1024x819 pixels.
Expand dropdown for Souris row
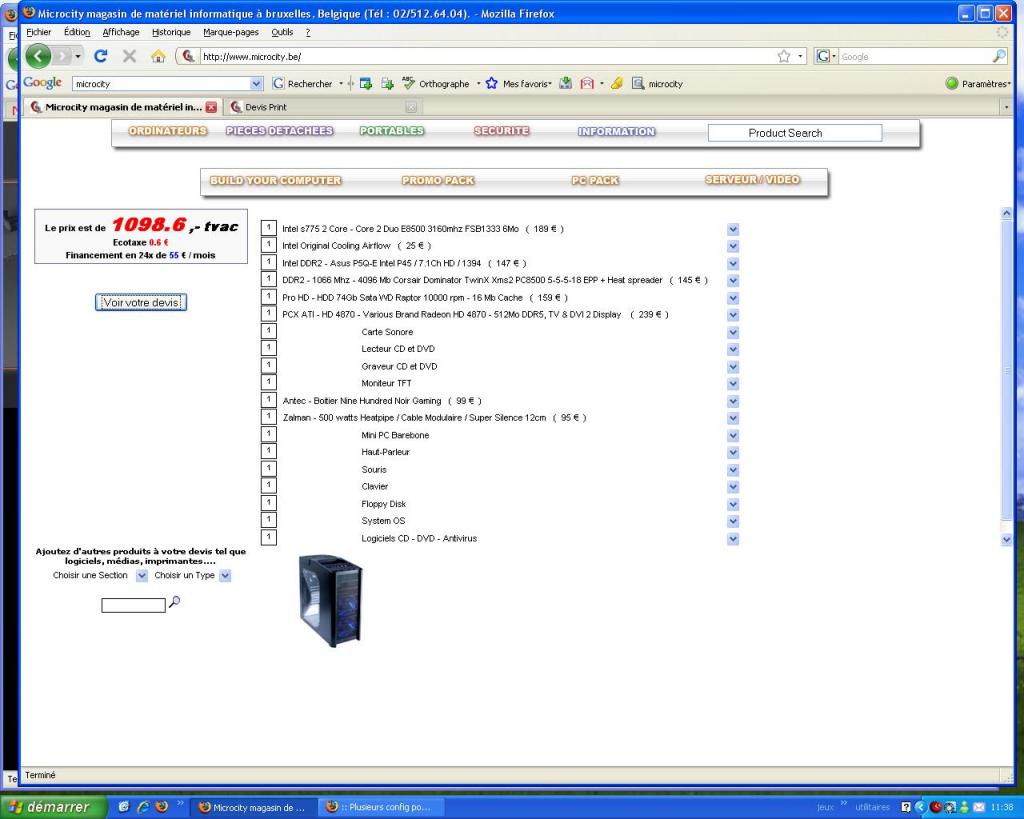(x=733, y=470)
